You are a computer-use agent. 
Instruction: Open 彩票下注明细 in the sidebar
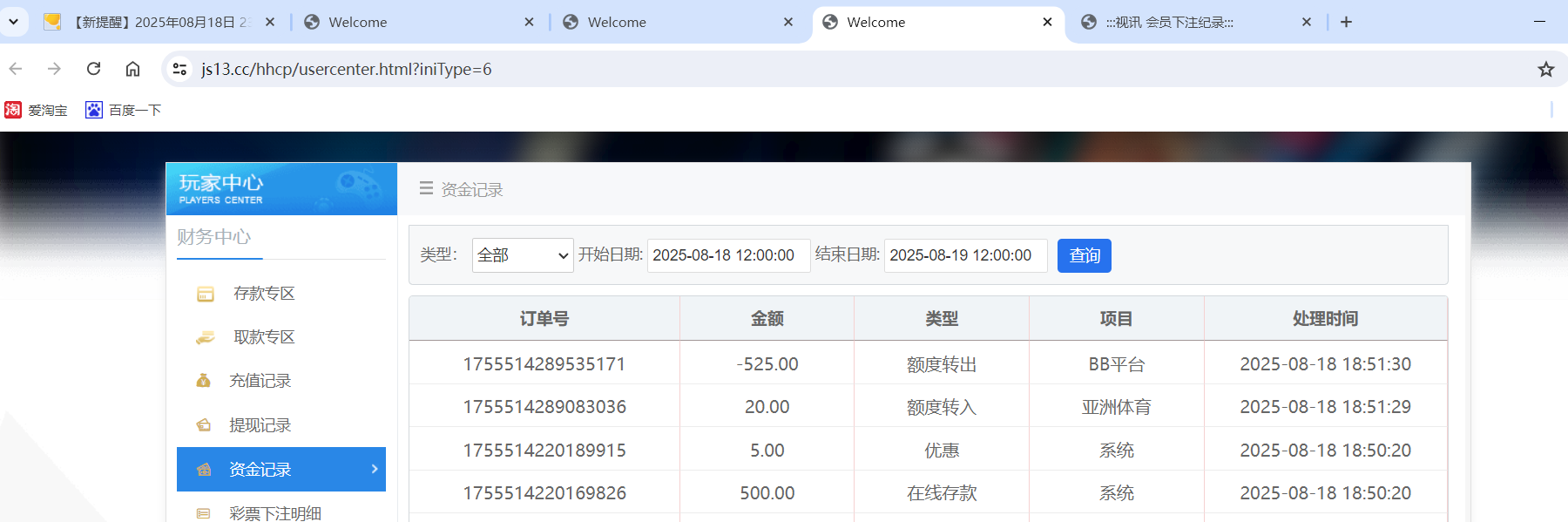click(x=274, y=513)
